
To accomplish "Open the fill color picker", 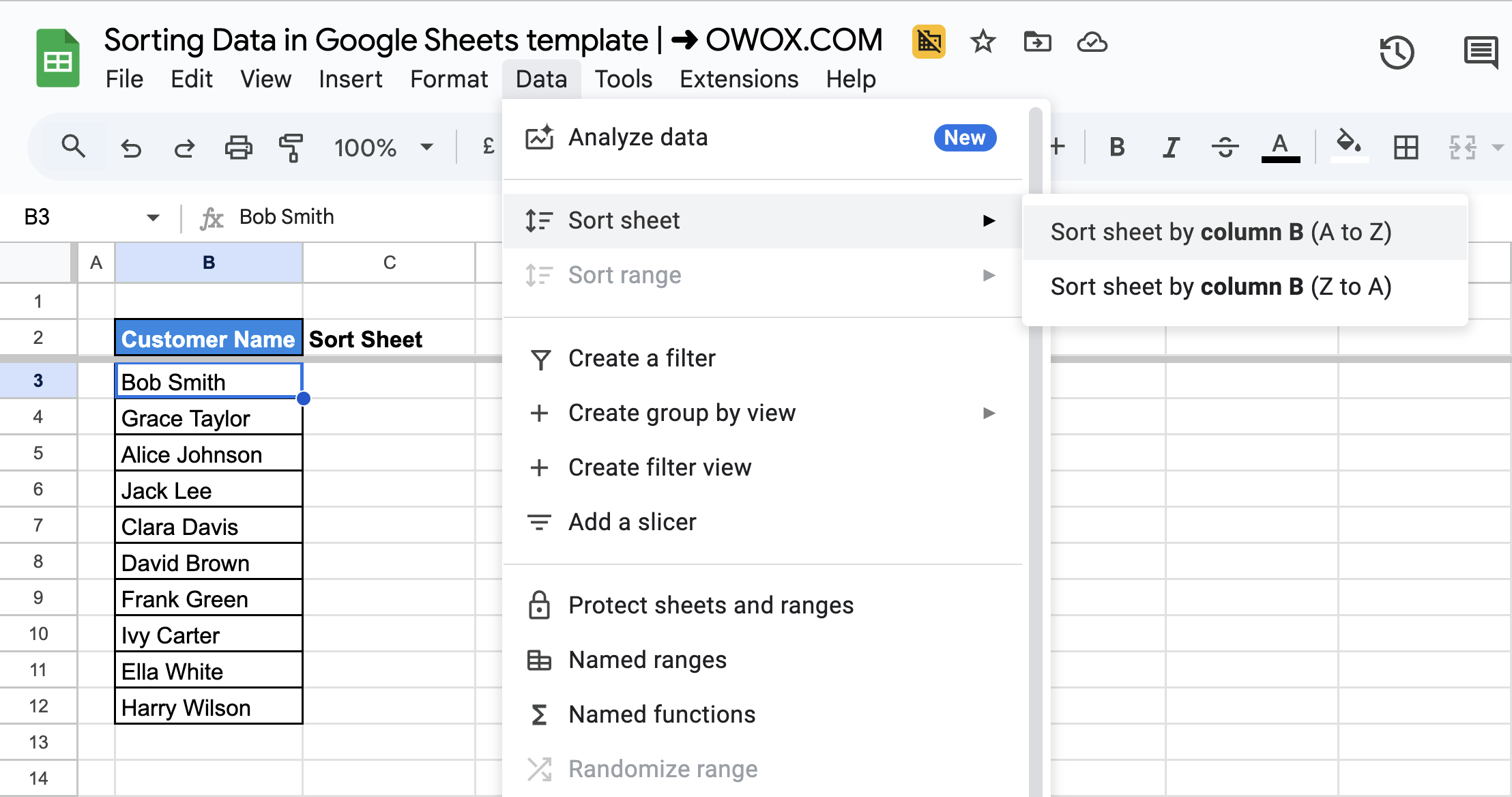I will tap(1348, 146).
